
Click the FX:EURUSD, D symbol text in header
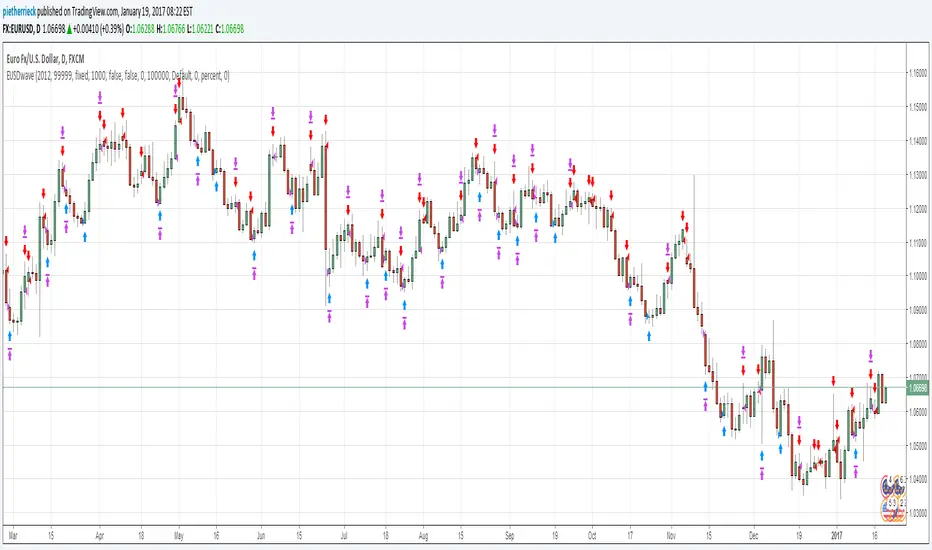[21, 29]
